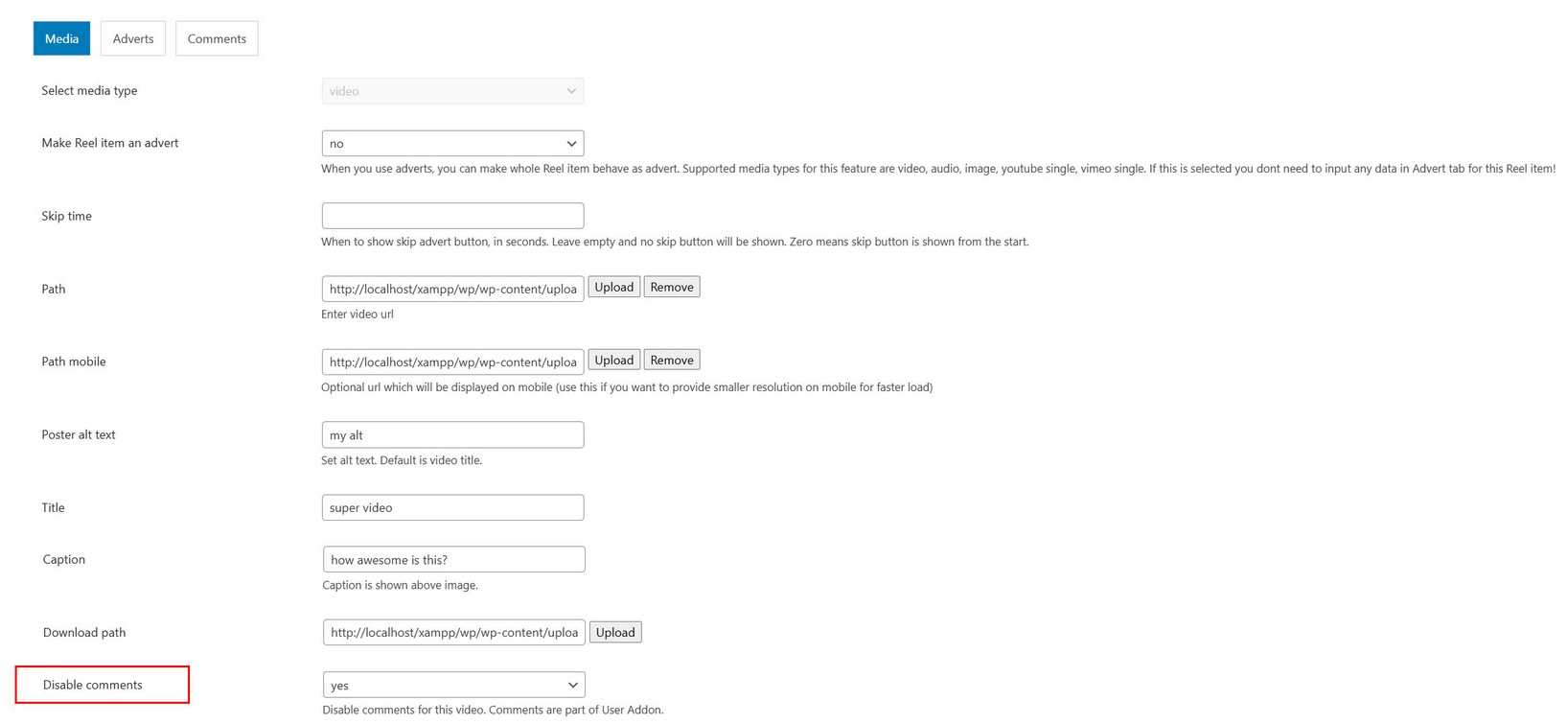
Task: Click Upload next to Download path
Action: pos(615,632)
